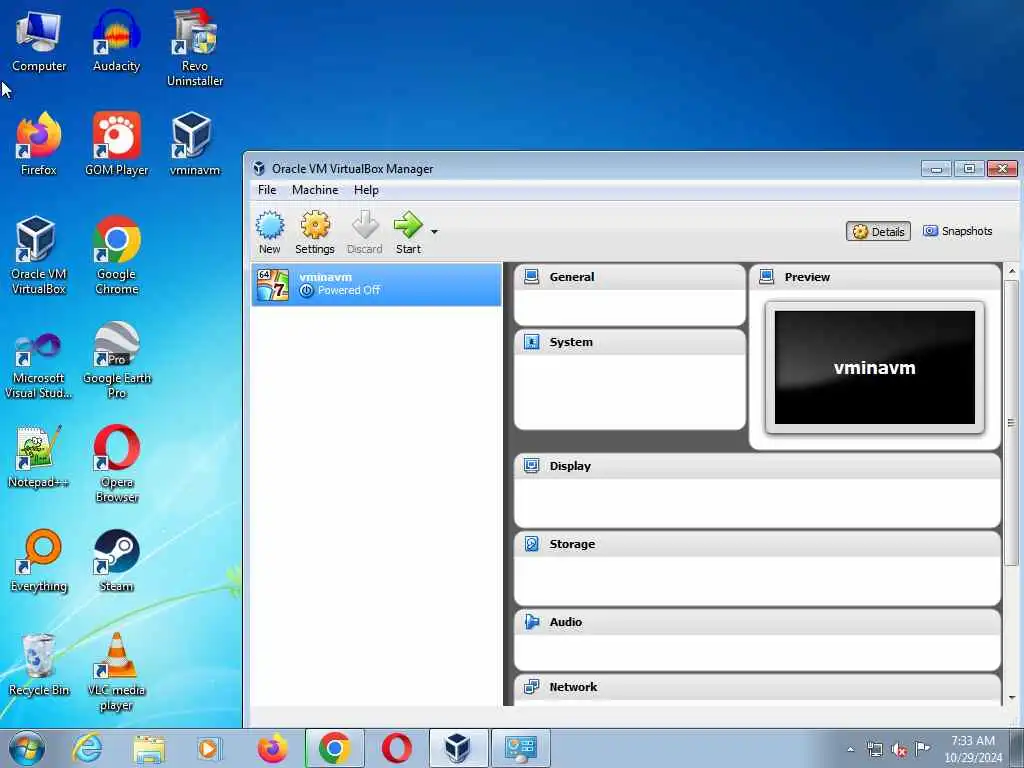Open VirtualBox Settings gear icon
The image size is (1024, 768).
coord(315,225)
